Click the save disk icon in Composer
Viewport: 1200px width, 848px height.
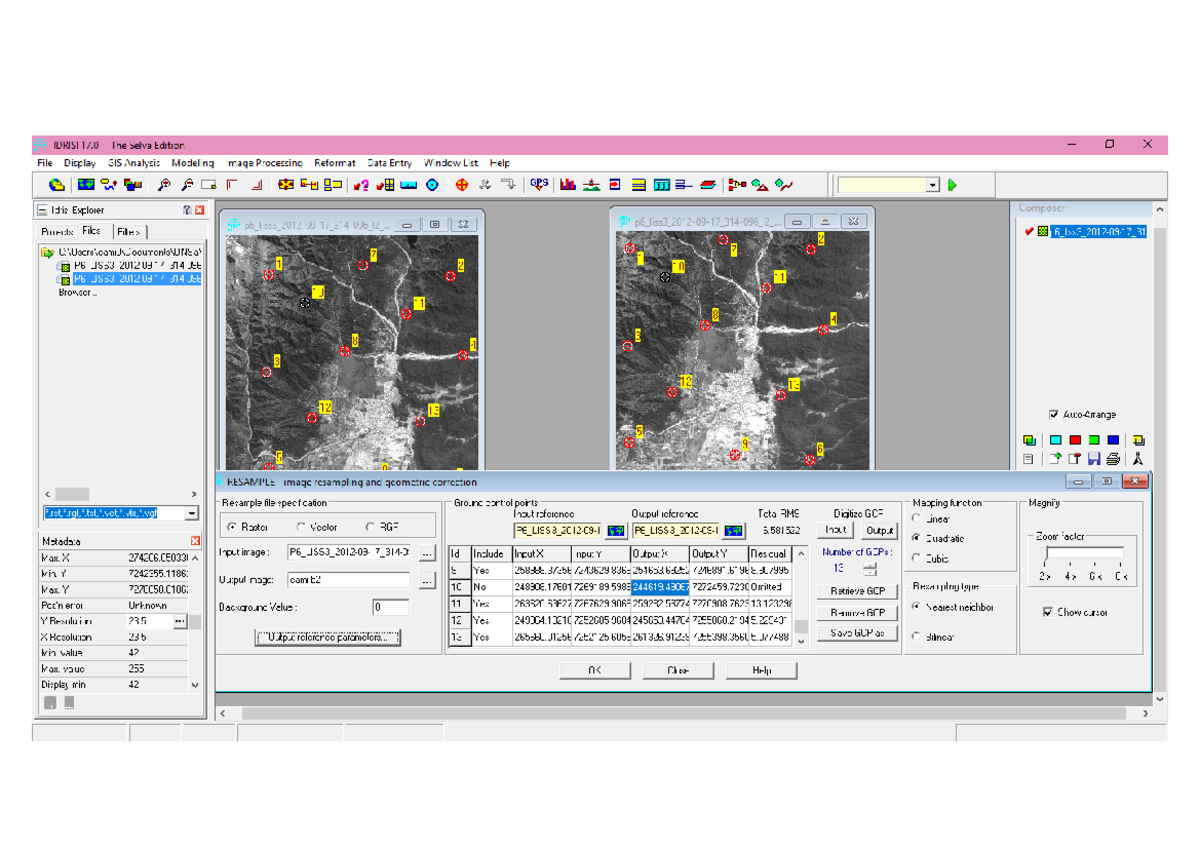tap(1094, 458)
